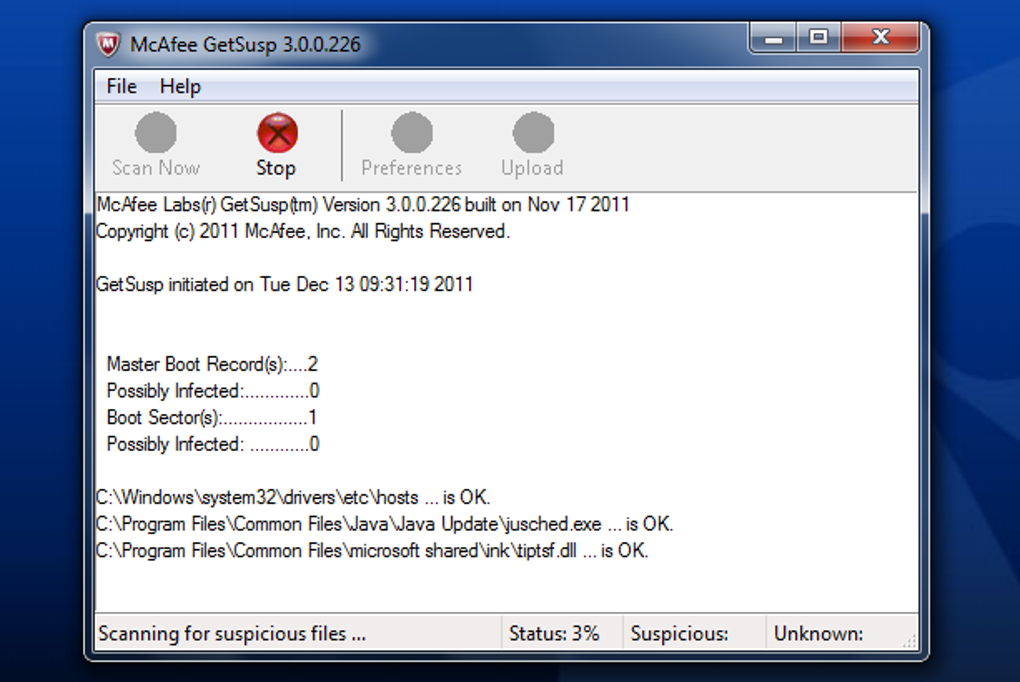This screenshot has height=682, width=1020.
Task: Click 'Possibly Infected' line below Master Boot Record
Action: pos(213,391)
